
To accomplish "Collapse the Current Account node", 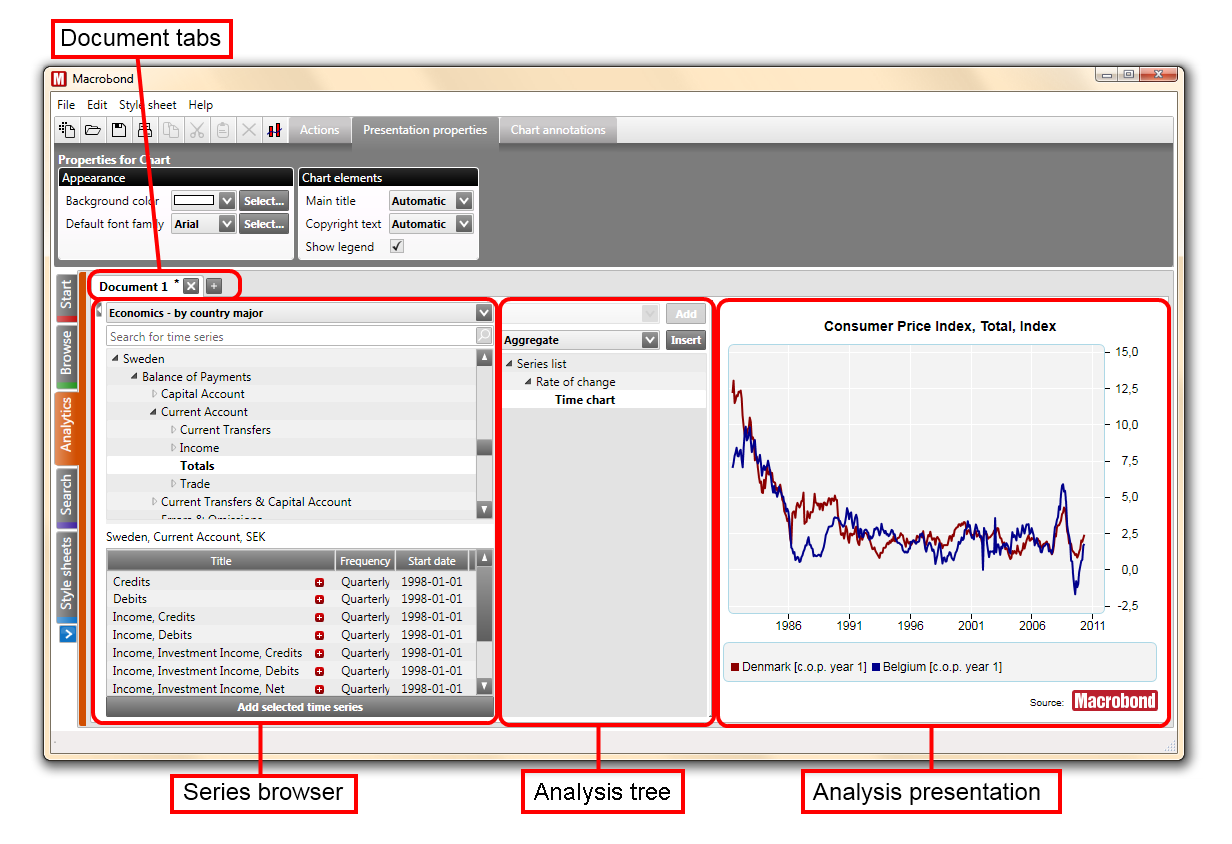I will pos(153,412).
